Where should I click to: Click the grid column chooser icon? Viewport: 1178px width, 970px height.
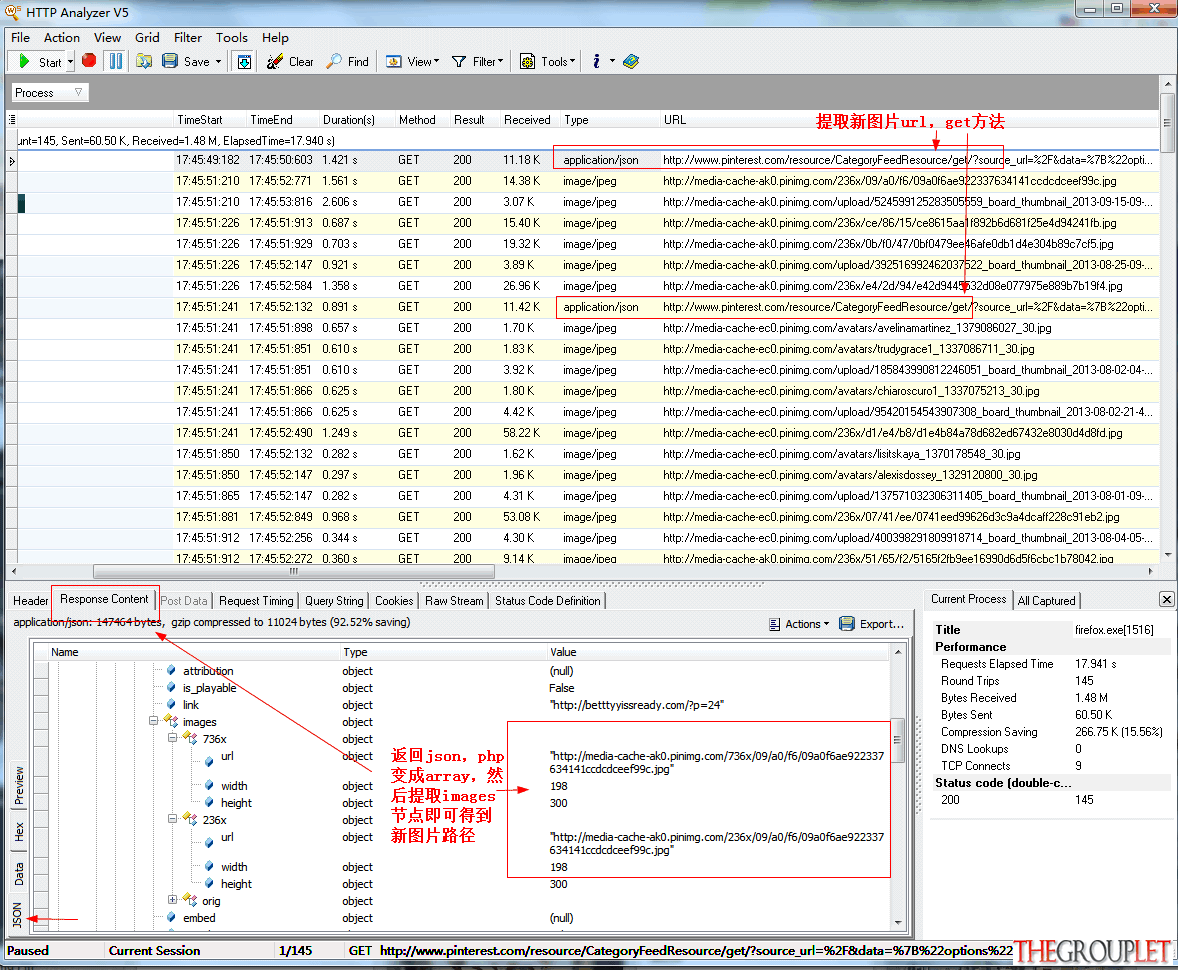point(11,119)
